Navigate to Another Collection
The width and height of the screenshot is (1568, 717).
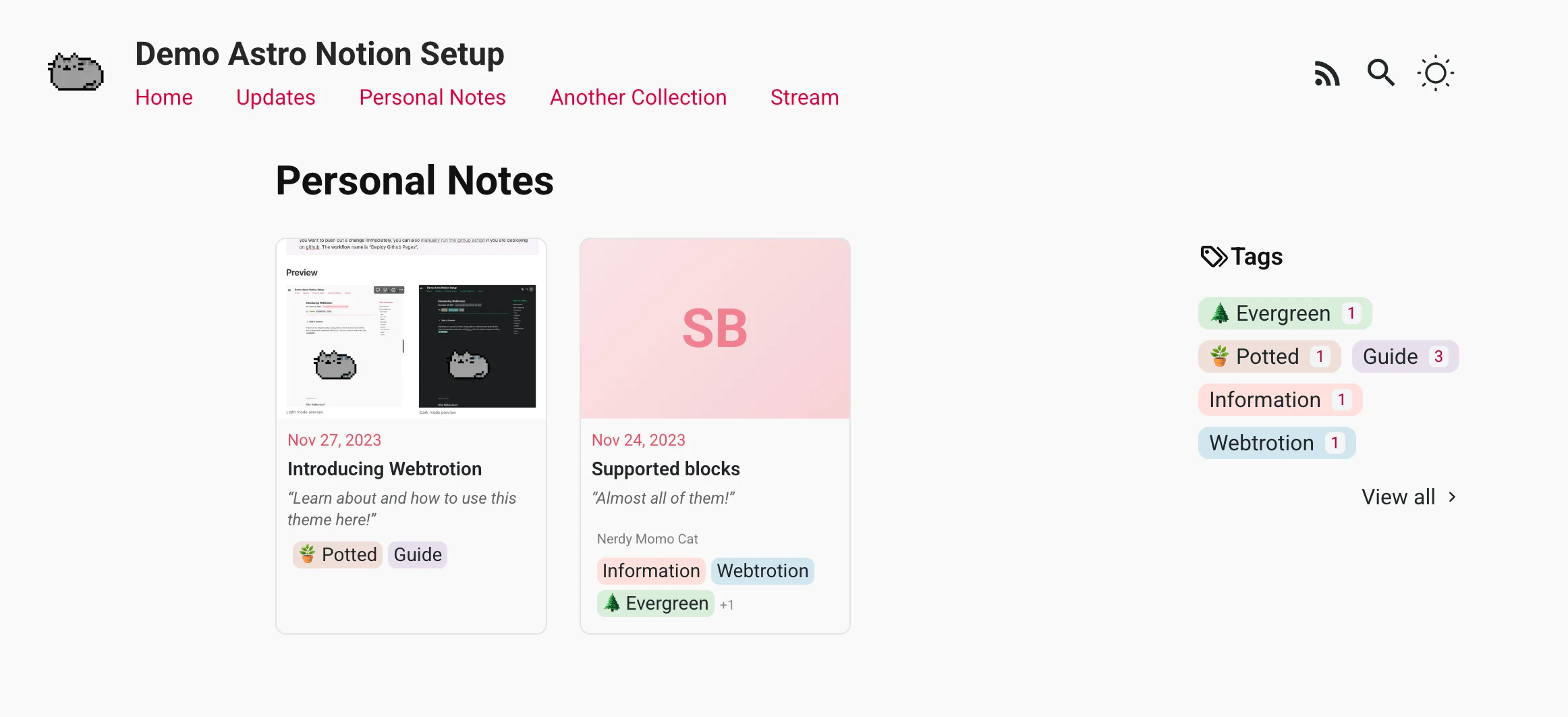(638, 97)
